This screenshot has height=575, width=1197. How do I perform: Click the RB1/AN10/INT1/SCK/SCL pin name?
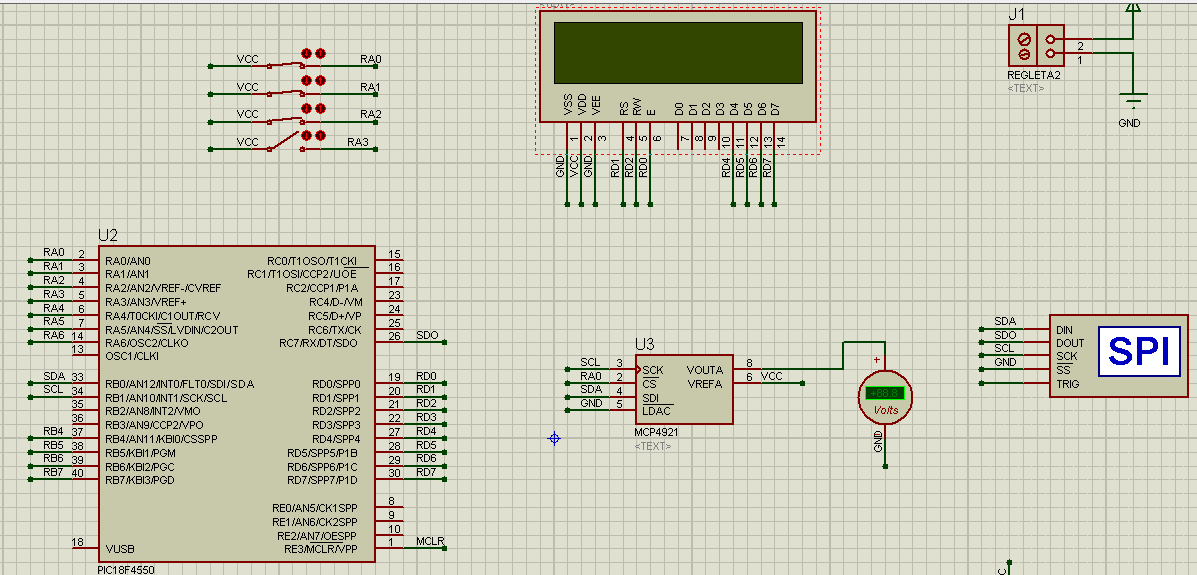[166, 398]
